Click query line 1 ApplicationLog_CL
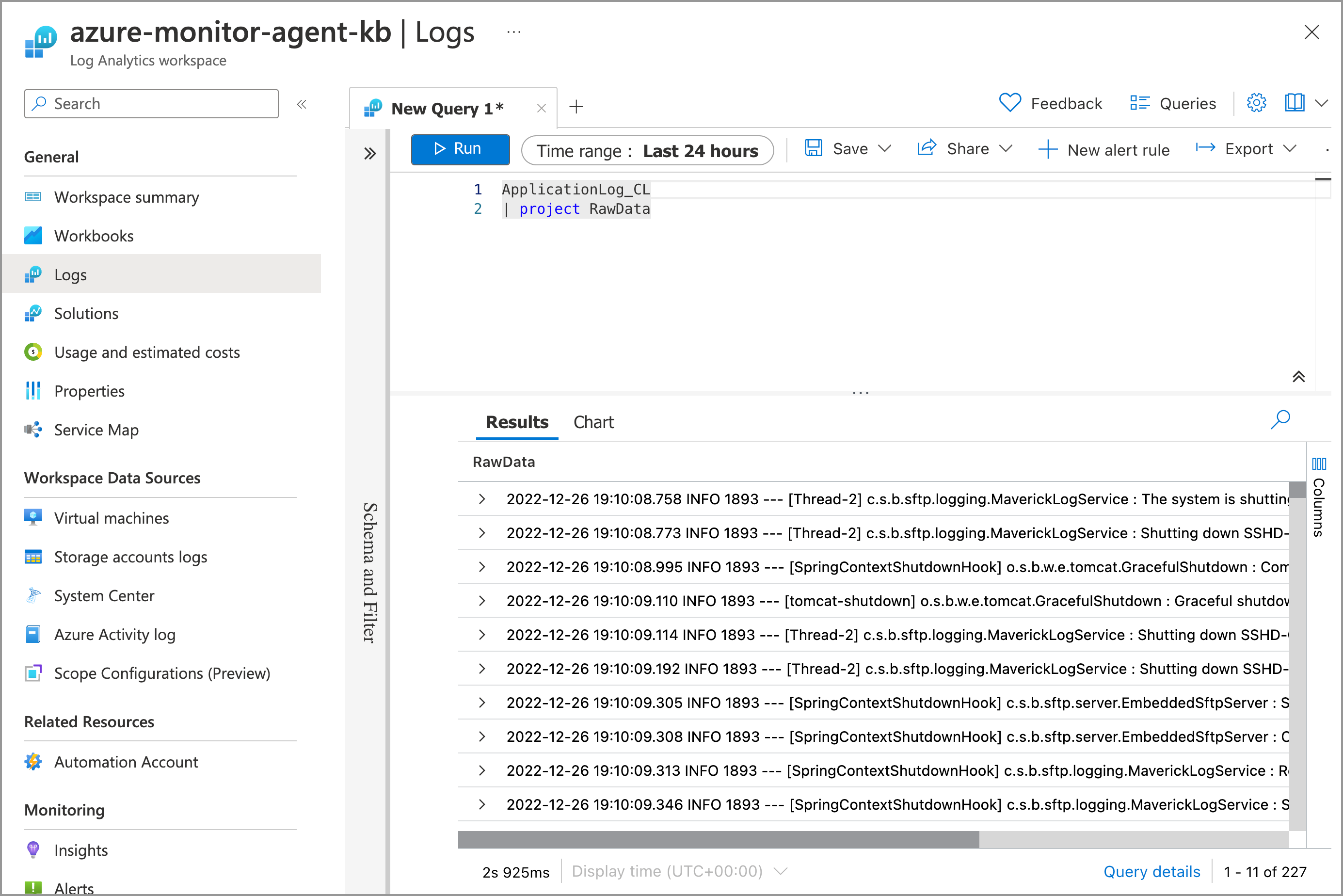 [x=576, y=189]
